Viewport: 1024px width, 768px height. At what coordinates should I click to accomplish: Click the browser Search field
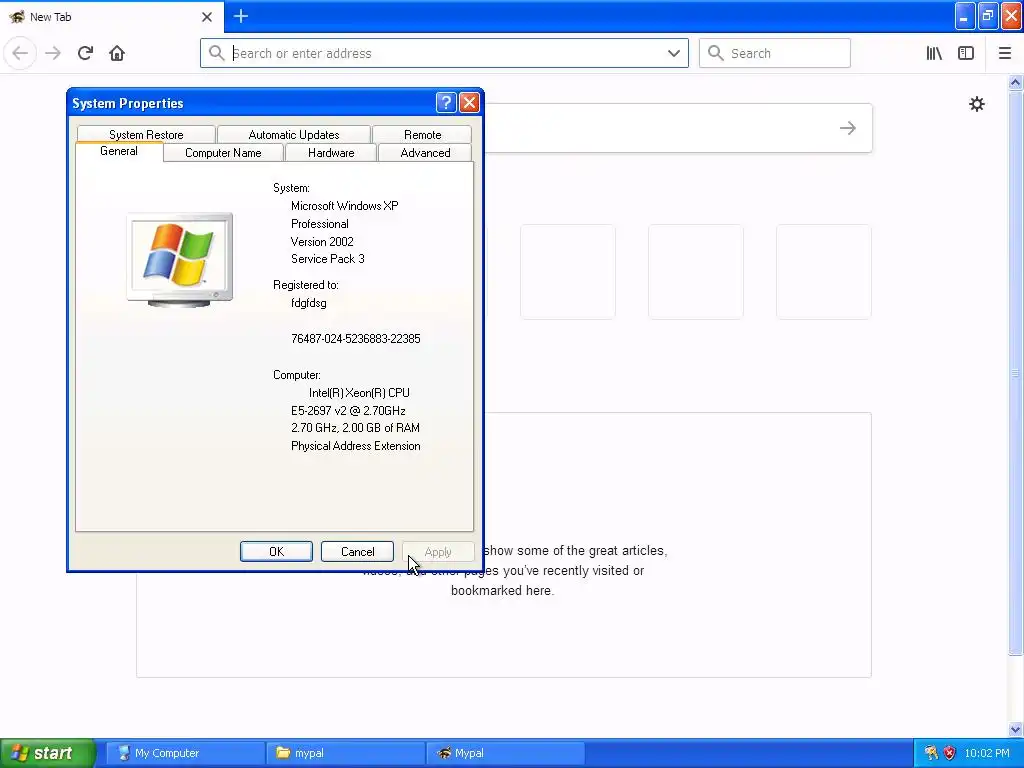[775, 53]
